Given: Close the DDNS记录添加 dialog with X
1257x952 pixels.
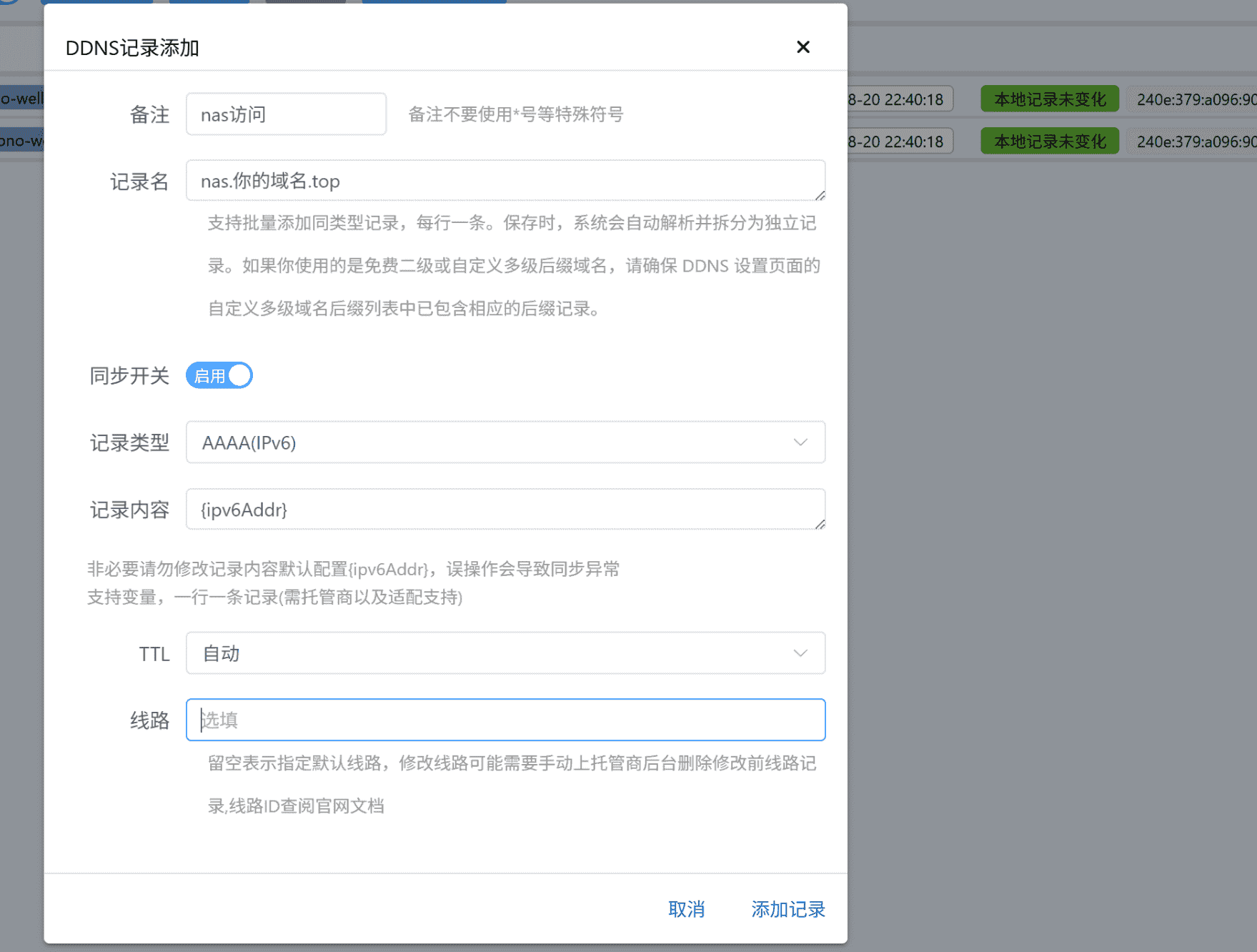Looking at the screenshot, I should coord(803,47).
